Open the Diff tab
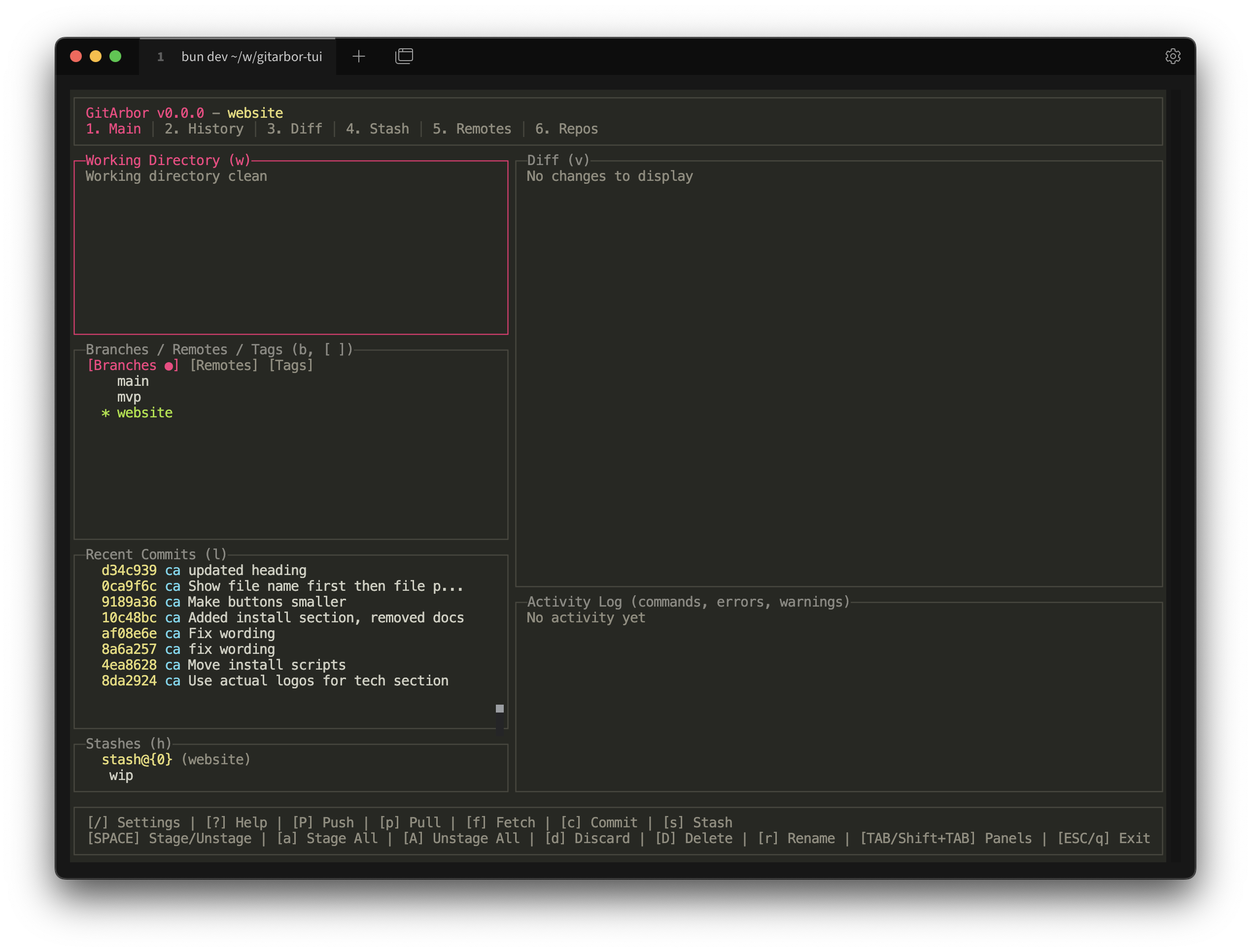The image size is (1251, 952). click(x=294, y=129)
